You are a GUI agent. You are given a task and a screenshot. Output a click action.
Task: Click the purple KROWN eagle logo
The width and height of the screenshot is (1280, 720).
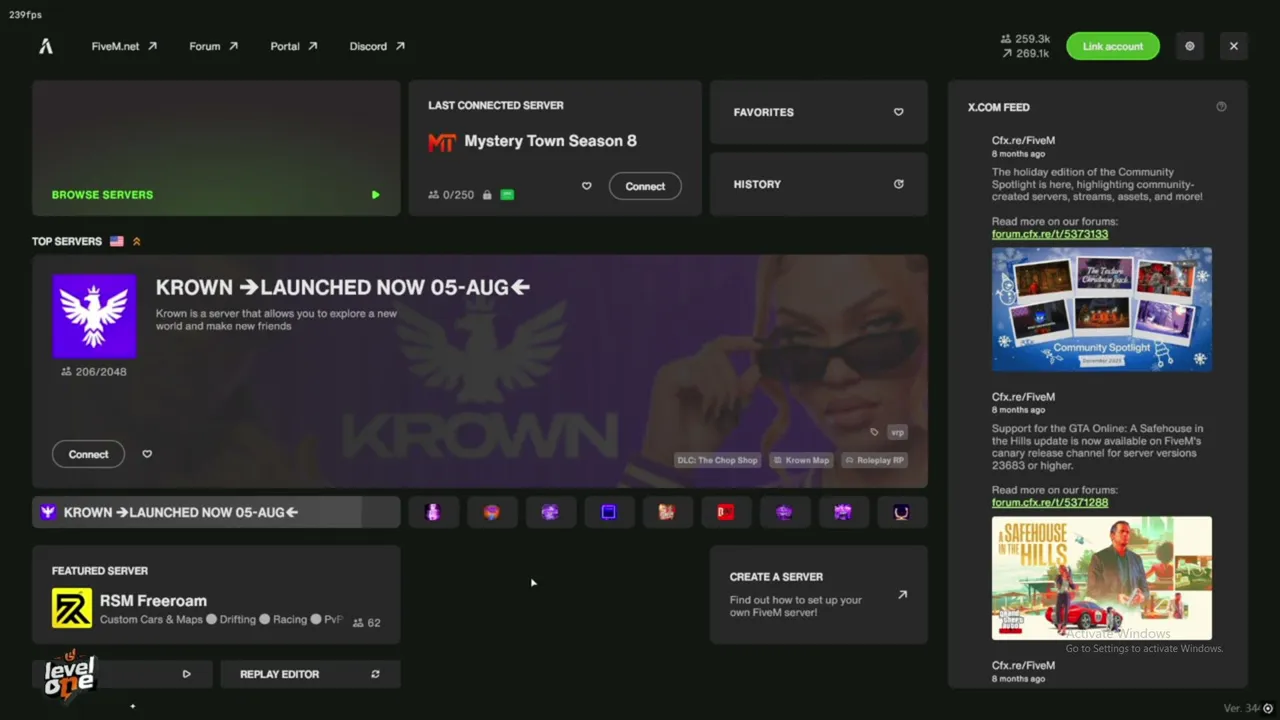pyautogui.click(x=94, y=316)
